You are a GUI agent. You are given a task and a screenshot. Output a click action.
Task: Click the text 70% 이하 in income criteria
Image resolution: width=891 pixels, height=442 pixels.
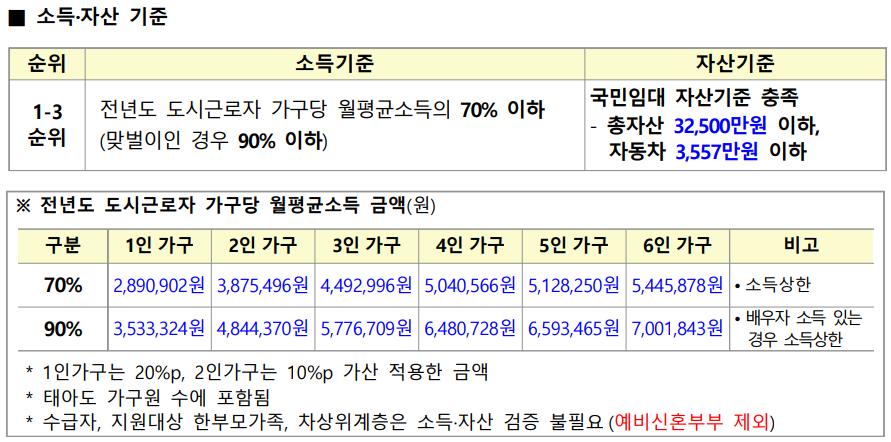click(x=503, y=109)
